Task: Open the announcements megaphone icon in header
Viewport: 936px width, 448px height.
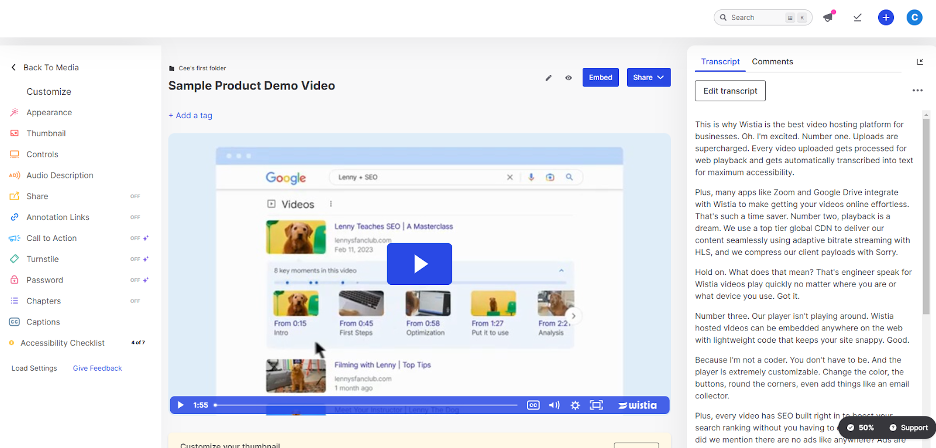Action: point(828,17)
